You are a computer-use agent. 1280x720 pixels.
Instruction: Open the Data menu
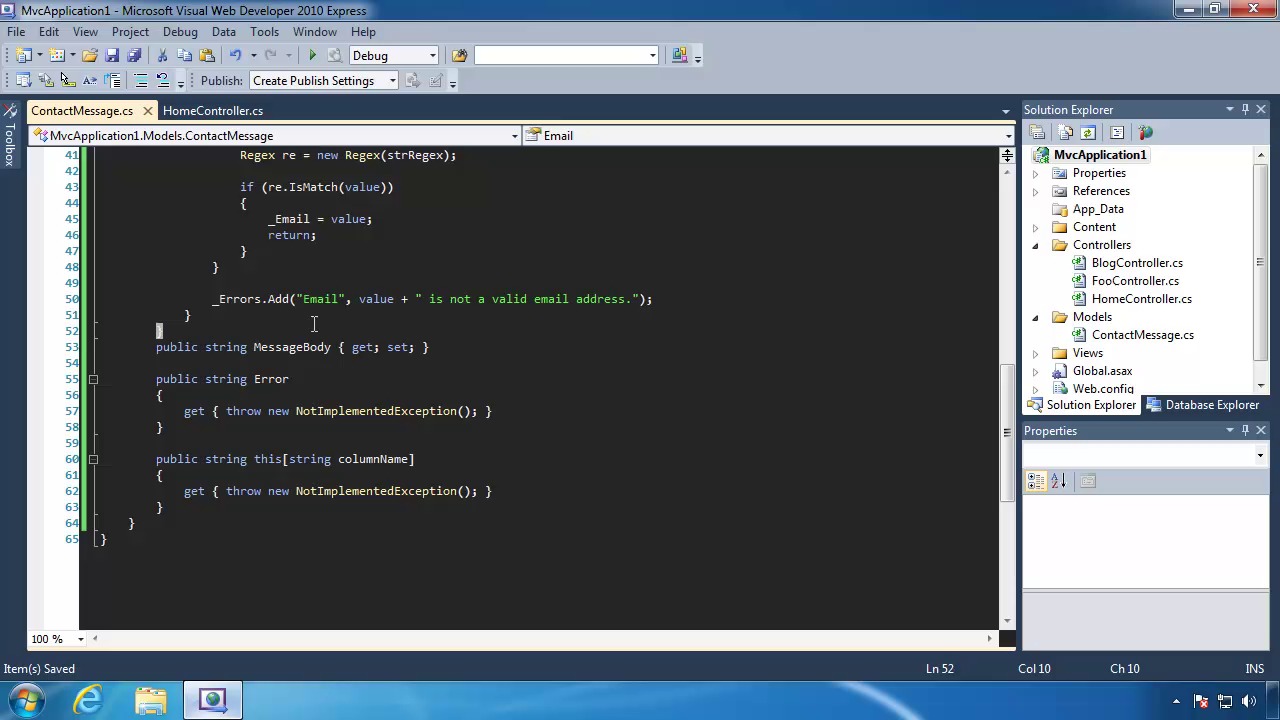[x=224, y=32]
